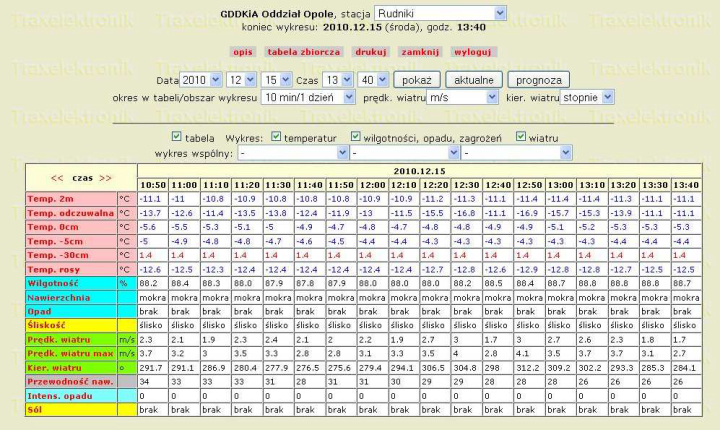Open tabela zbiorcza link
Viewport: 720px width, 430px height.
(x=304, y=52)
